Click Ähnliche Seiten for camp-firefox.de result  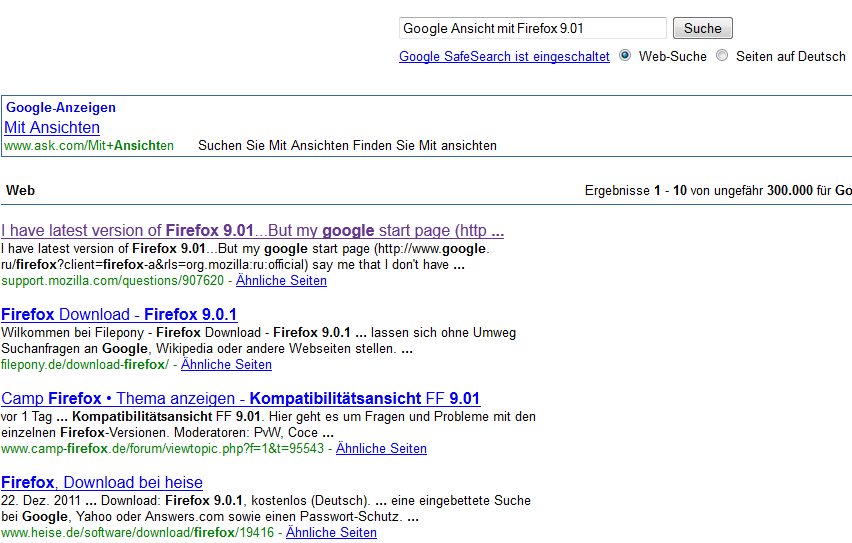(381, 449)
